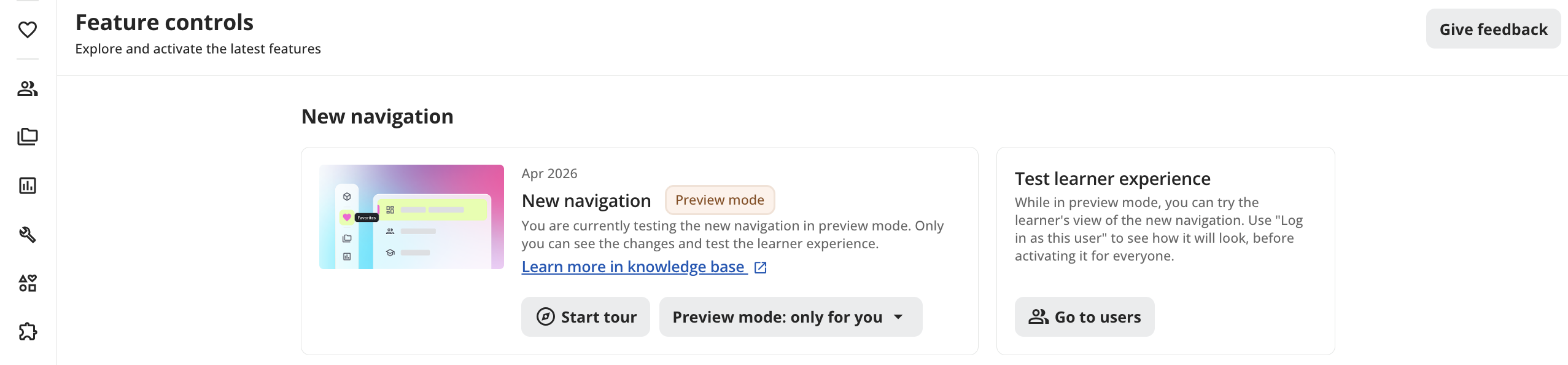Open 'Learn more in knowledge base' link

633,267
